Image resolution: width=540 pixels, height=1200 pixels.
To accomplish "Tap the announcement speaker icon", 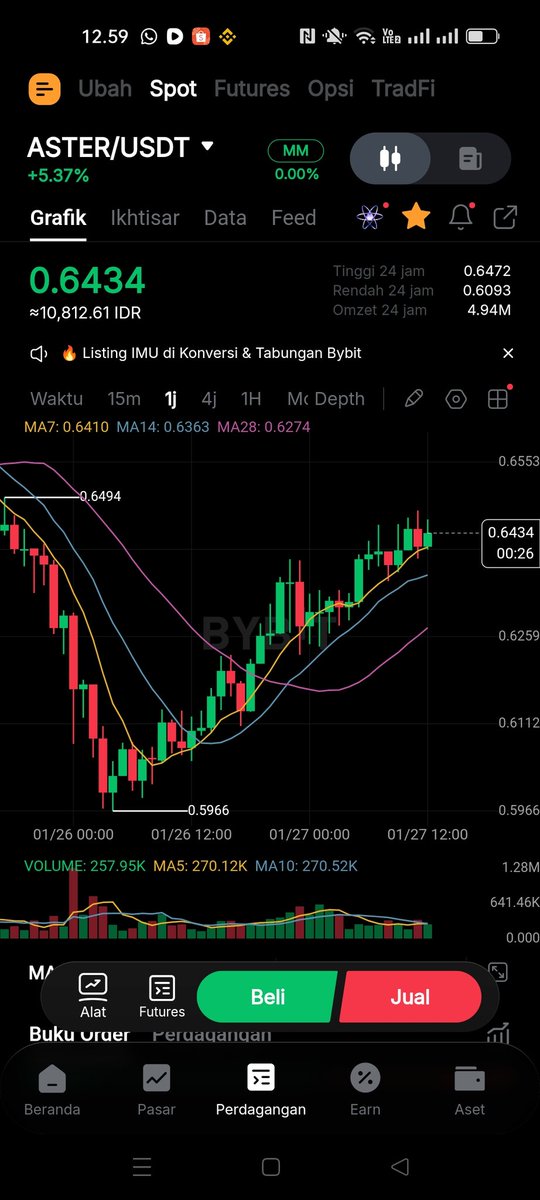I will coord(39,353).
